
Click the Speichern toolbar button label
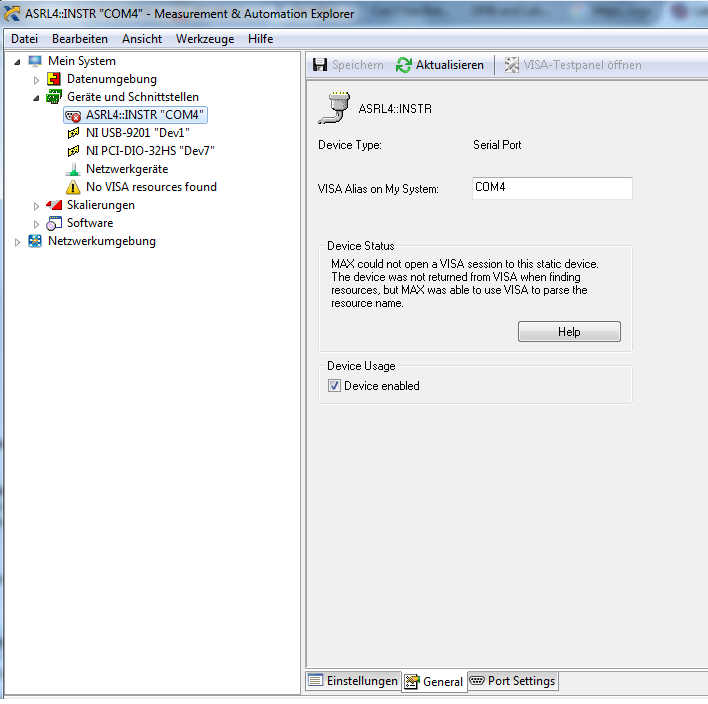tap(358, 65)
